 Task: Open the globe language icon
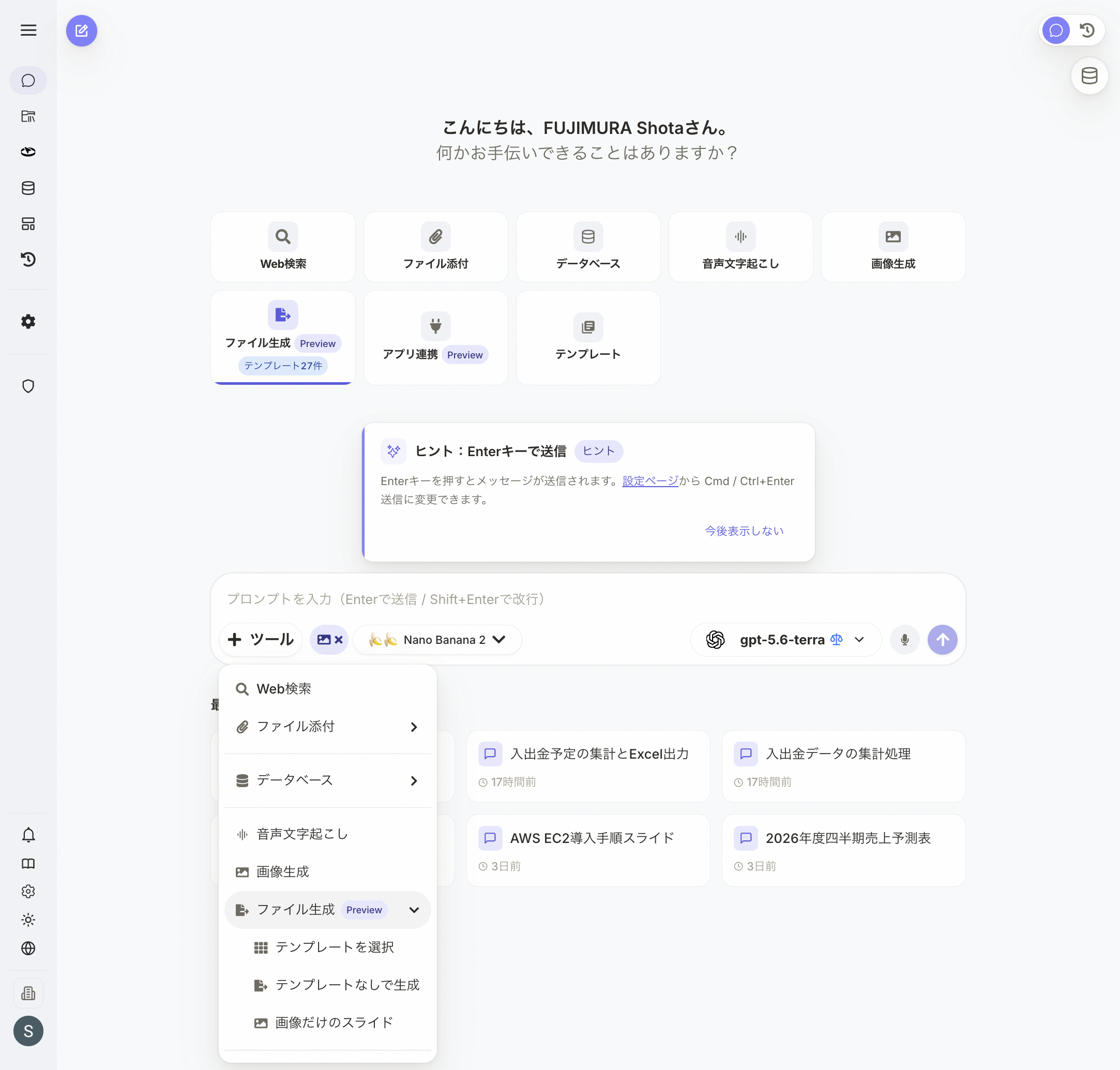point(28,948)
